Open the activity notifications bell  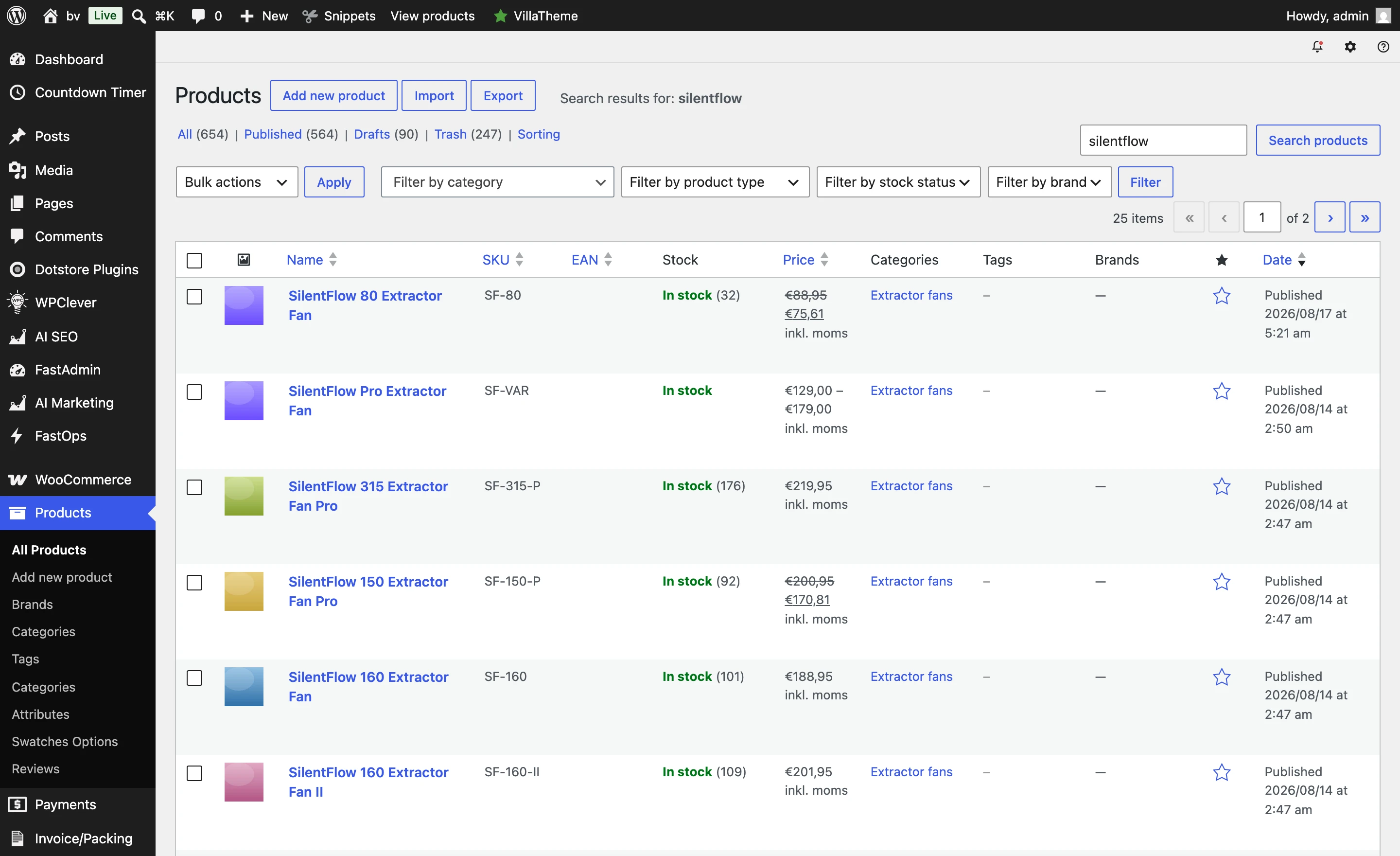(x=1317, y=47)
